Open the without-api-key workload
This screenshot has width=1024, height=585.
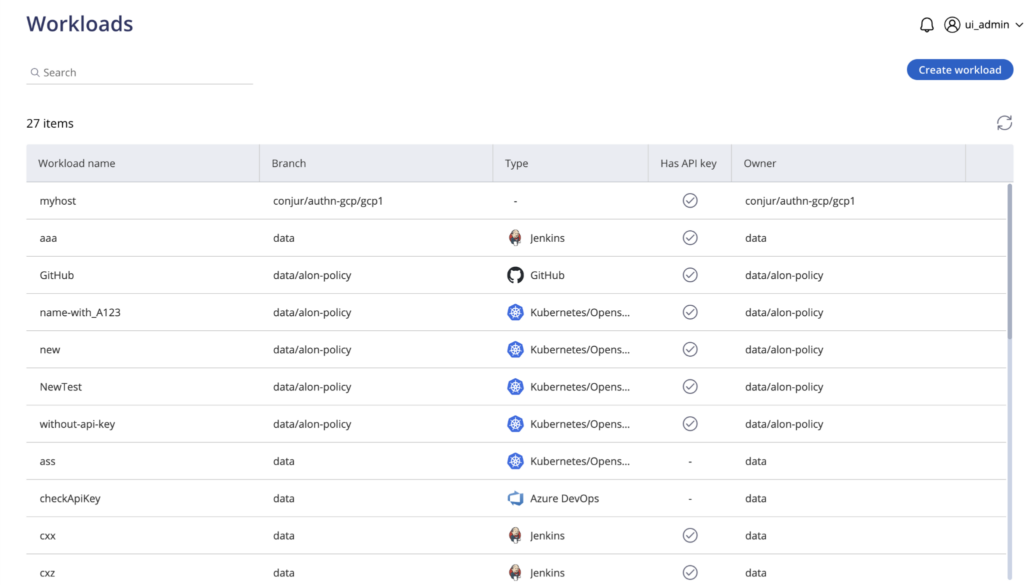(x=77, y=424)
